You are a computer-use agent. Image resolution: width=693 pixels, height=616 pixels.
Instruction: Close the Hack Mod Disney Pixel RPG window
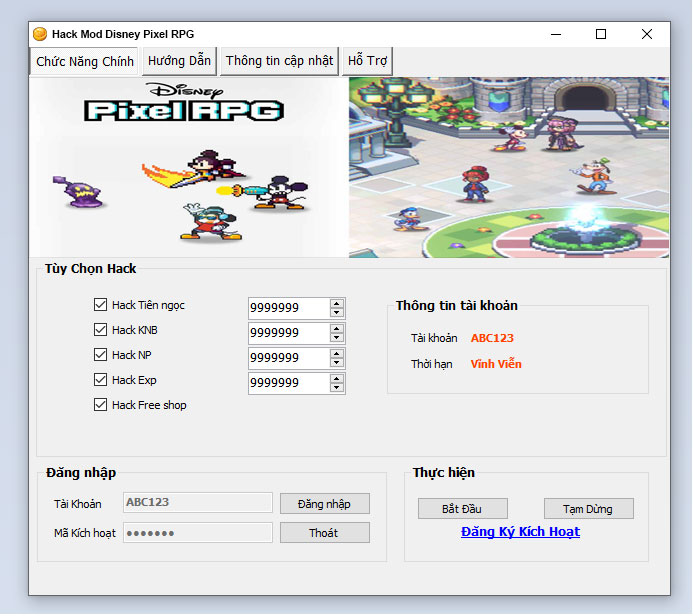coord(647,34)
